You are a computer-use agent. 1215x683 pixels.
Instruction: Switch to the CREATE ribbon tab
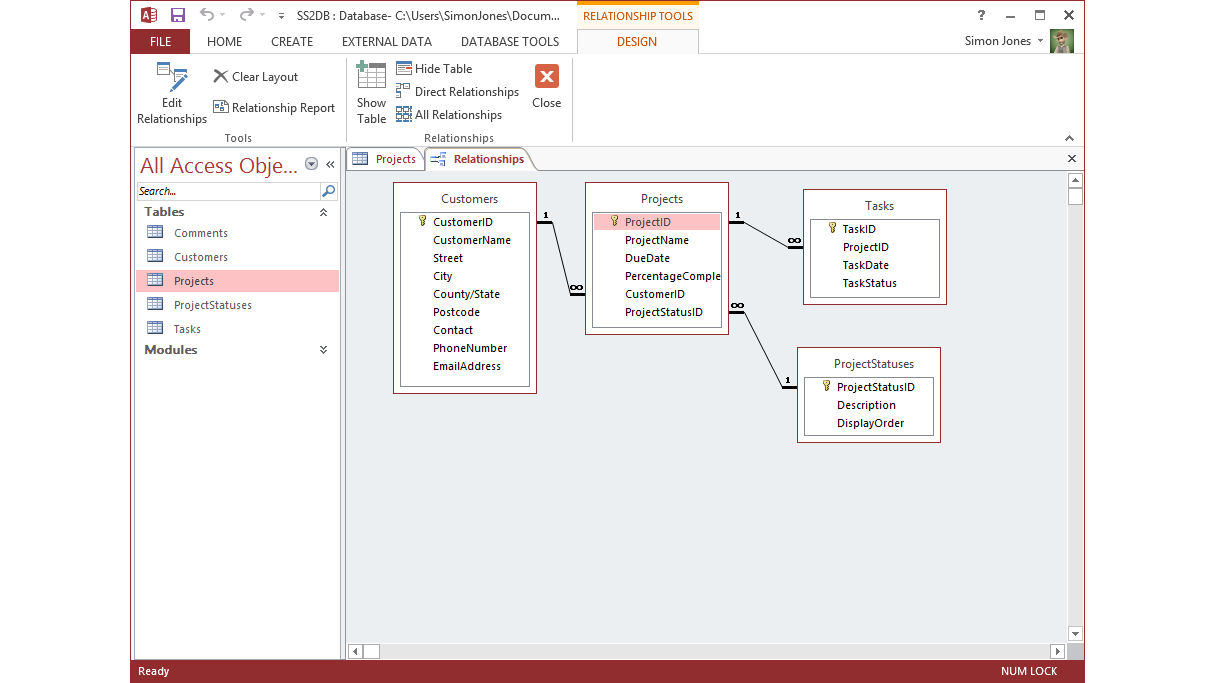pos(292,41)
